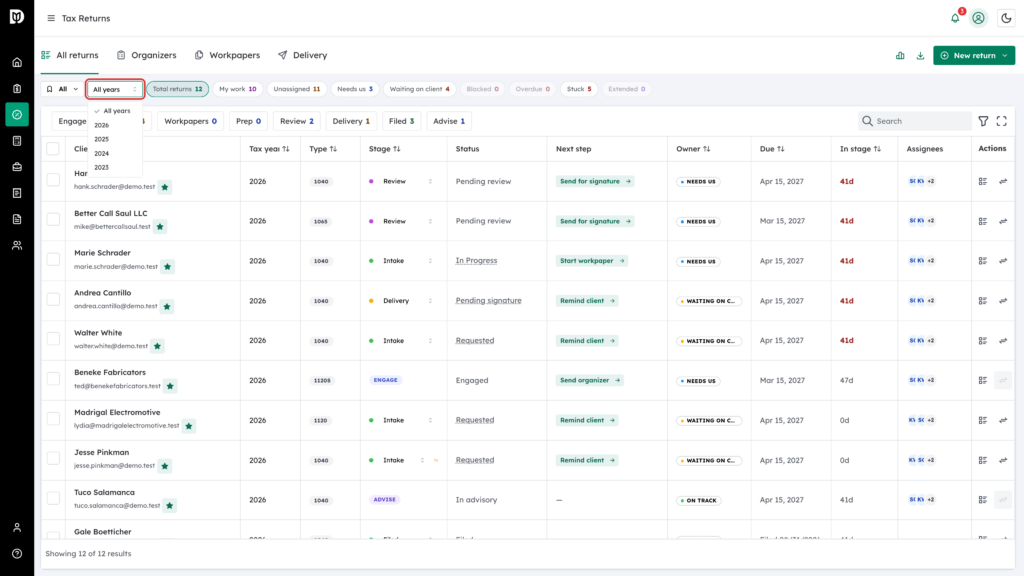Open the checklist action icon for Marie Schrader
1024x576 pixels.
coord(983,261)
